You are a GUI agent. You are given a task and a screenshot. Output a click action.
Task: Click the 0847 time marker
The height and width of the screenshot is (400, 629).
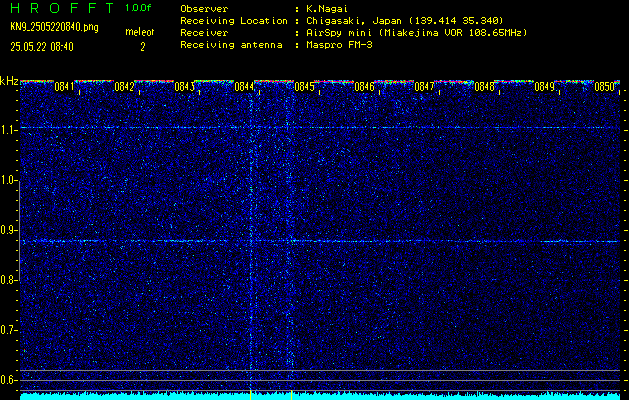point(424,87)
